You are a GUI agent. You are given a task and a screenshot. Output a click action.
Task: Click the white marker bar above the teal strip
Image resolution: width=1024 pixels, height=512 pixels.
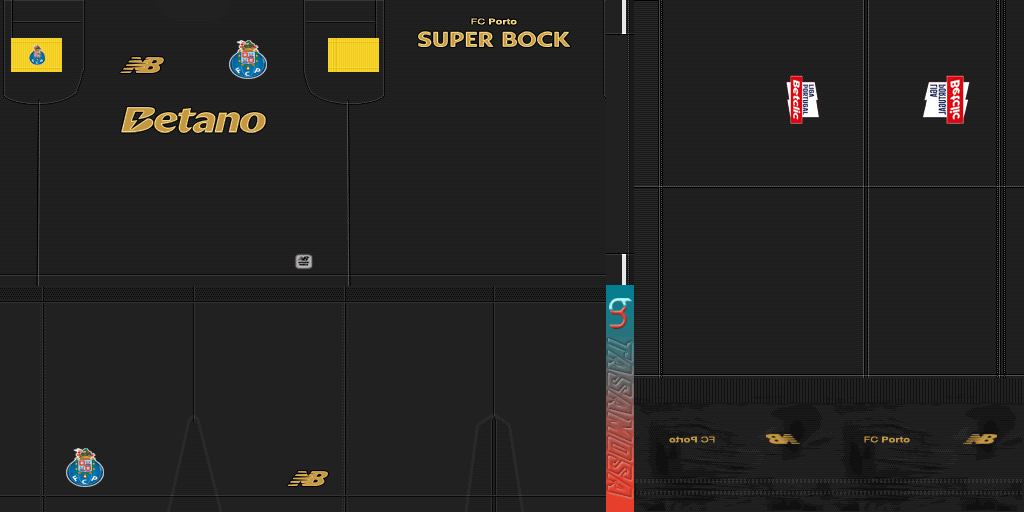[624, 268]
